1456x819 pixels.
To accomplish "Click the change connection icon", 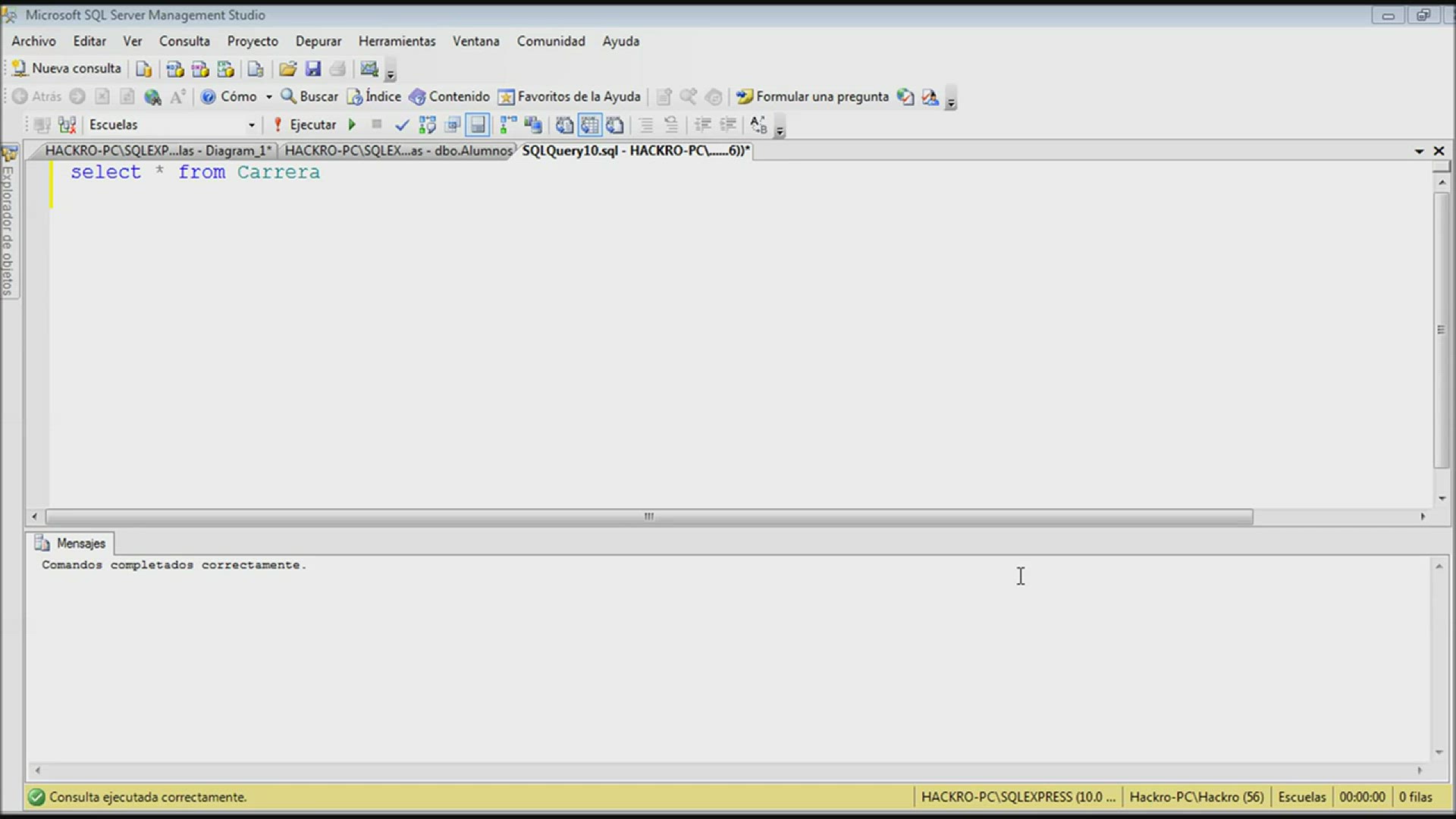I will tap(67, 125).
